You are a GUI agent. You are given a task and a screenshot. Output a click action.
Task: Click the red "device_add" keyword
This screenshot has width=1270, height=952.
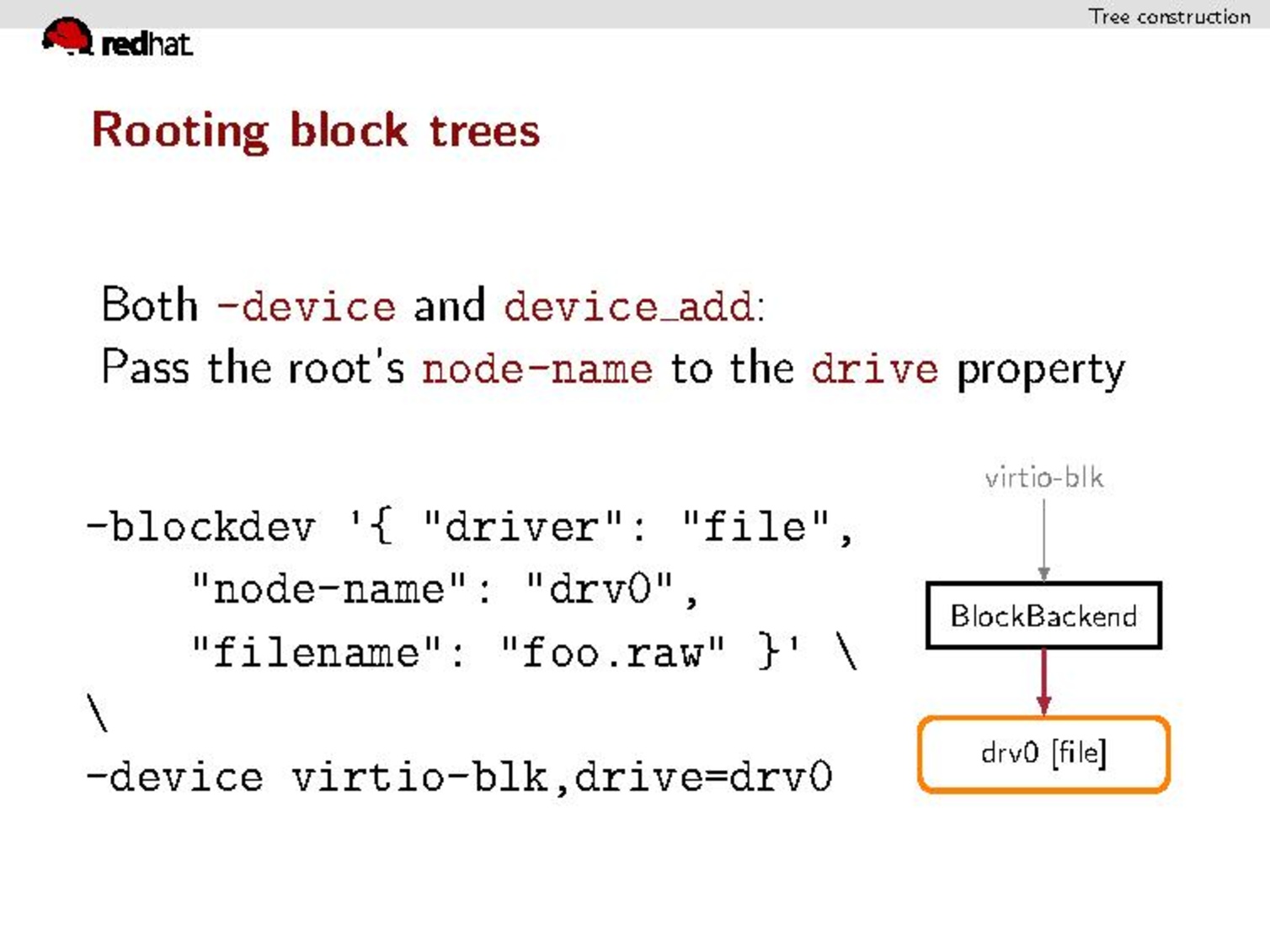[x=632, y=306]
